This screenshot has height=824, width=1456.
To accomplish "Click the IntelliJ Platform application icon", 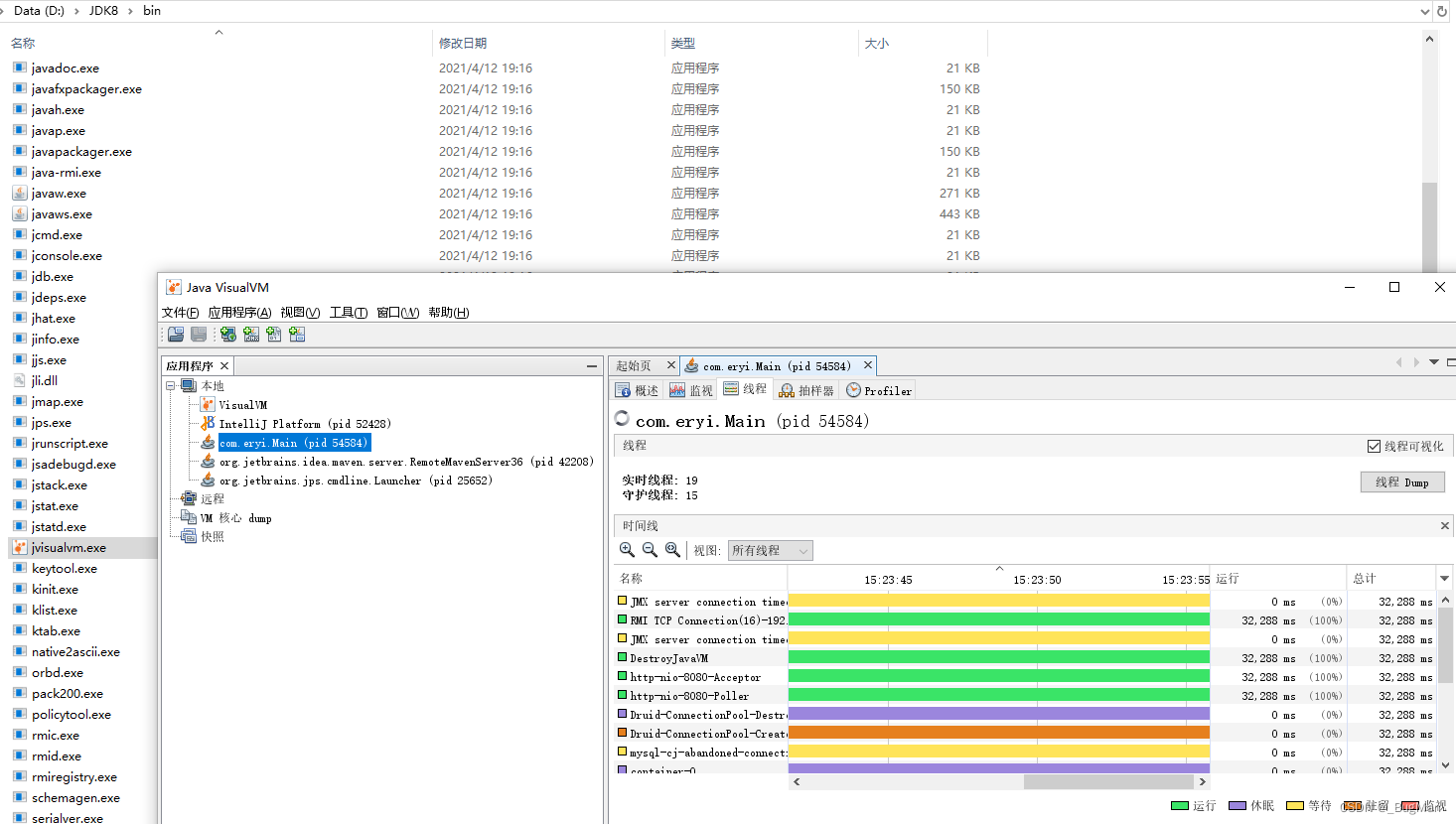I will [208, 423].
